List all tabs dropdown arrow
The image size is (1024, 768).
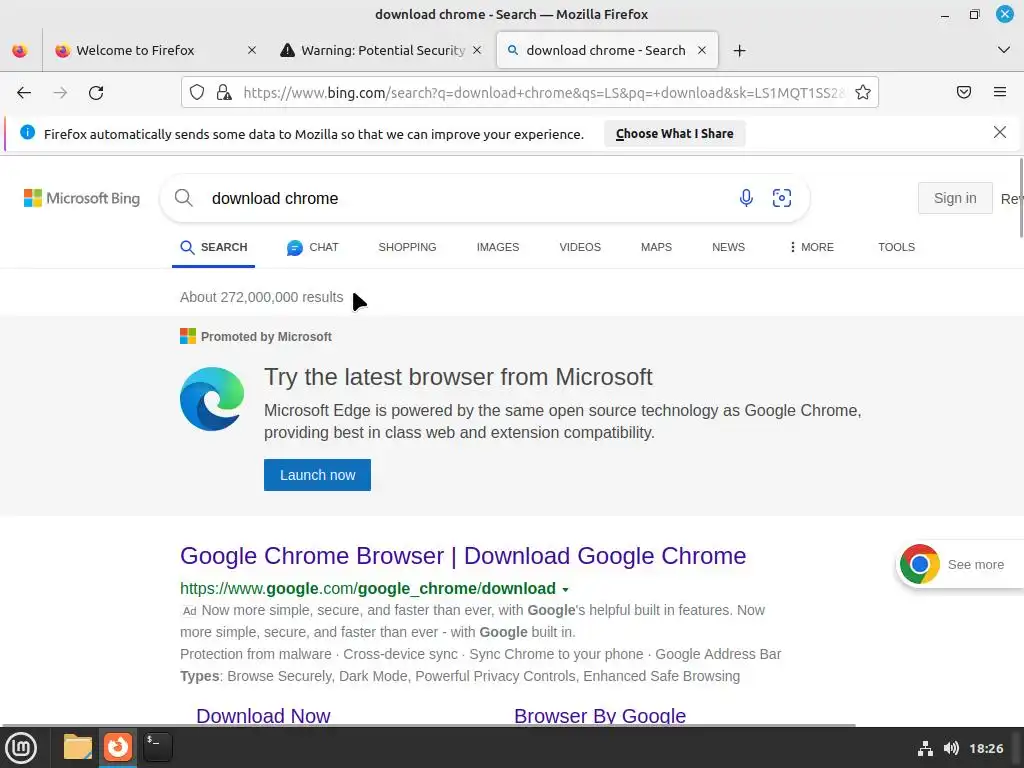pyautogui.click(x=1004, y=50)
